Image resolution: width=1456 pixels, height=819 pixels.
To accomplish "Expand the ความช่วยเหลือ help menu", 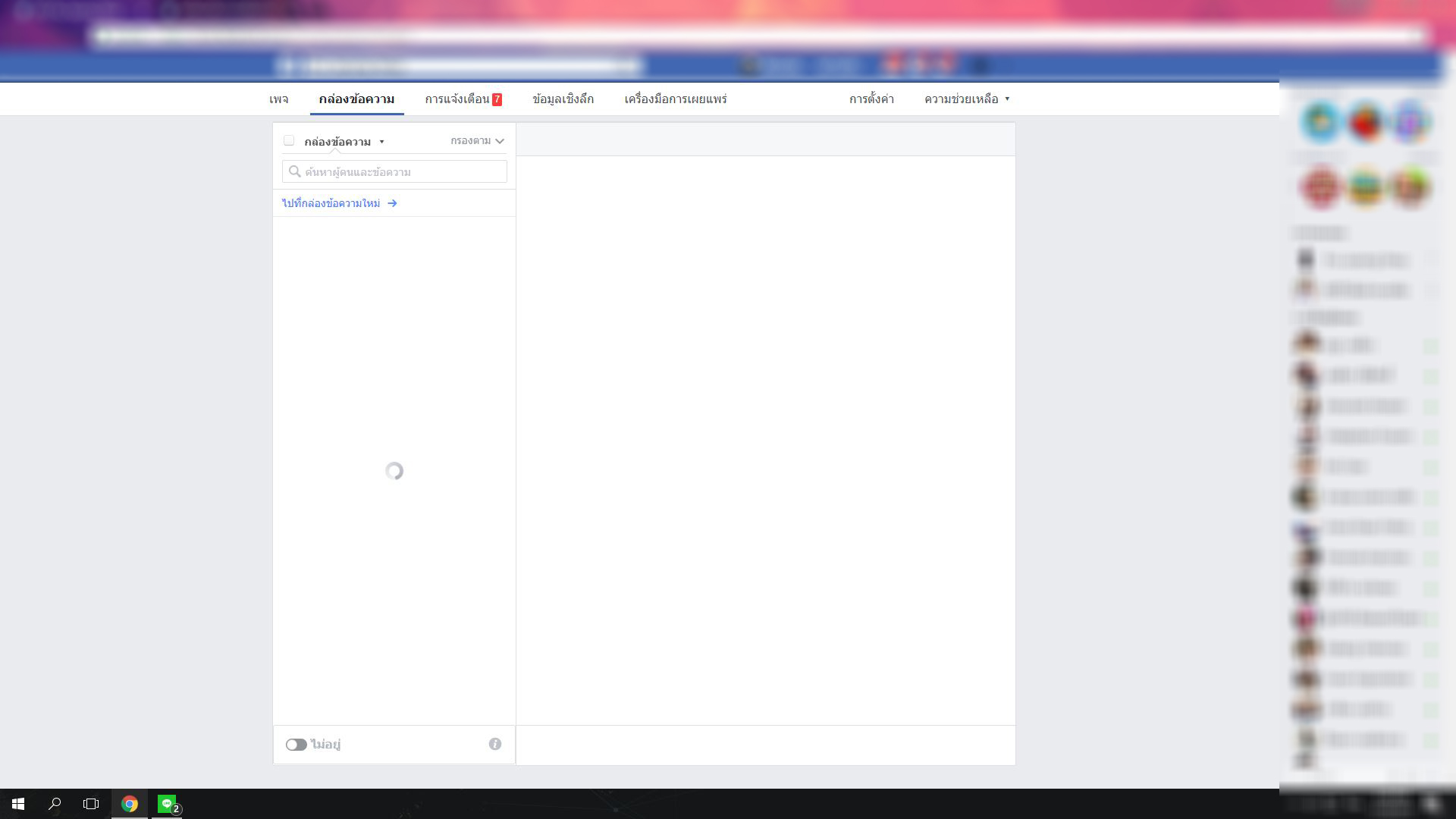I will tap(966, 99).
